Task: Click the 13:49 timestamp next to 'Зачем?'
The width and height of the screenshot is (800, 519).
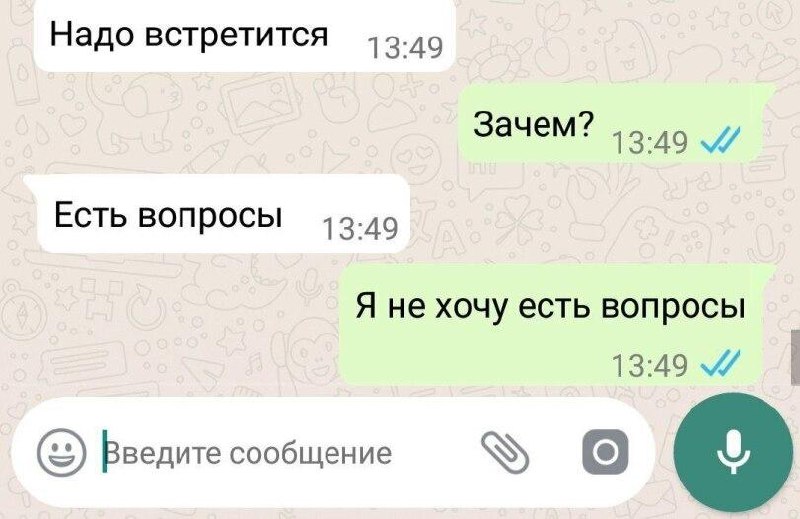Action: point(650,142)
